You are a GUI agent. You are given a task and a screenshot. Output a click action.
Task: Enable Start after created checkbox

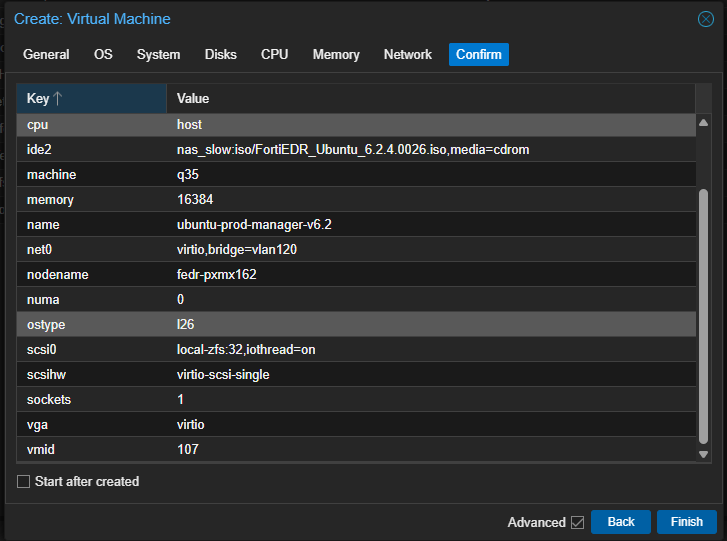point(24,482)
